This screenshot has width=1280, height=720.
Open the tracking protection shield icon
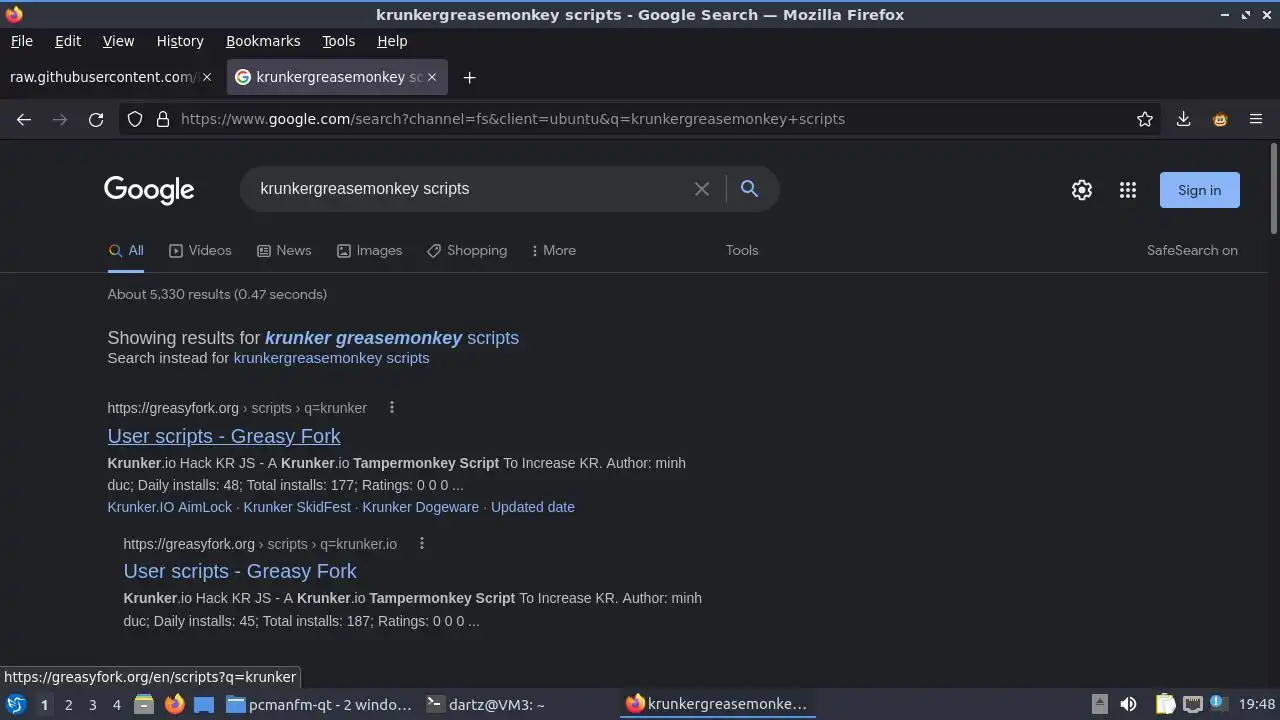coord(135,119)
